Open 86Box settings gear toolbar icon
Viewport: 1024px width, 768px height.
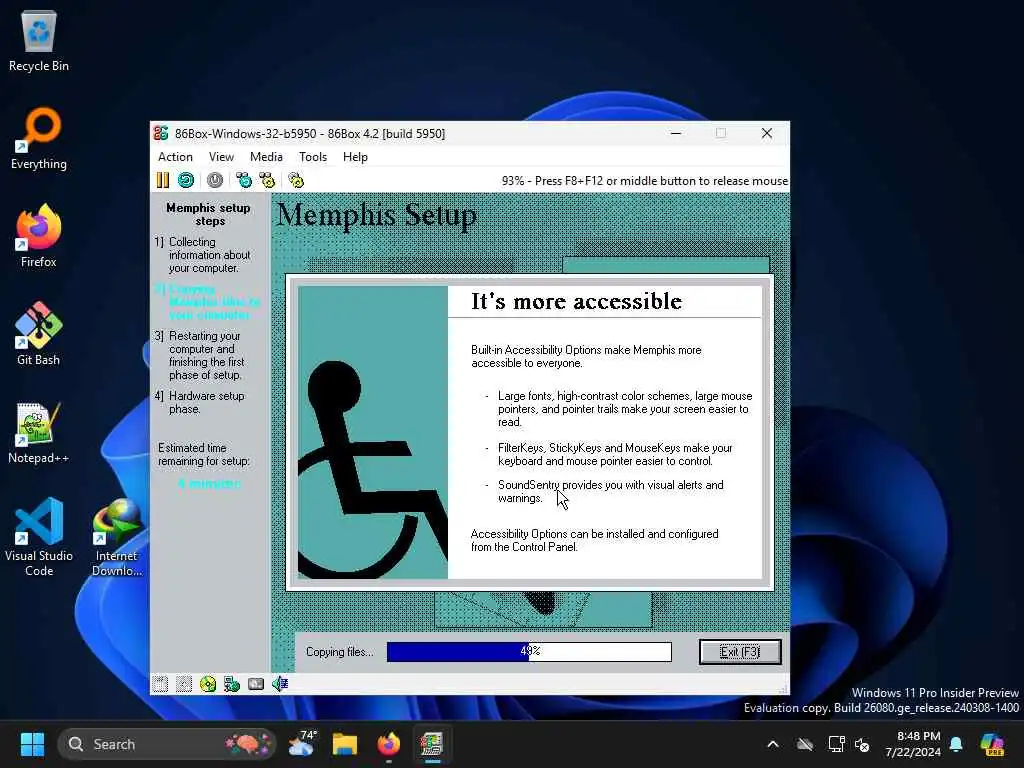296,180
